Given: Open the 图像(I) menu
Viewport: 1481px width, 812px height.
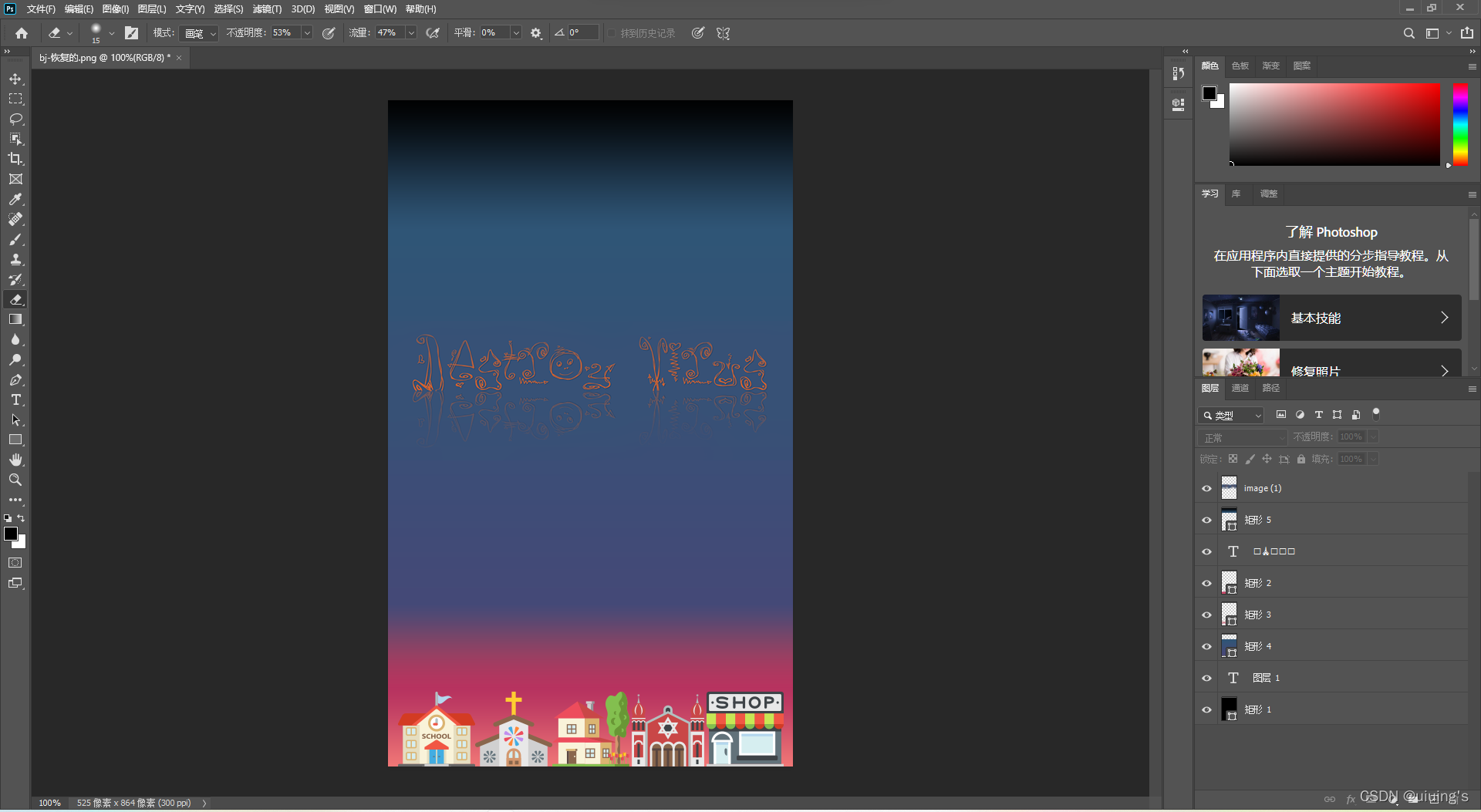Looking at the screenshot, I should tap(116, 9).
